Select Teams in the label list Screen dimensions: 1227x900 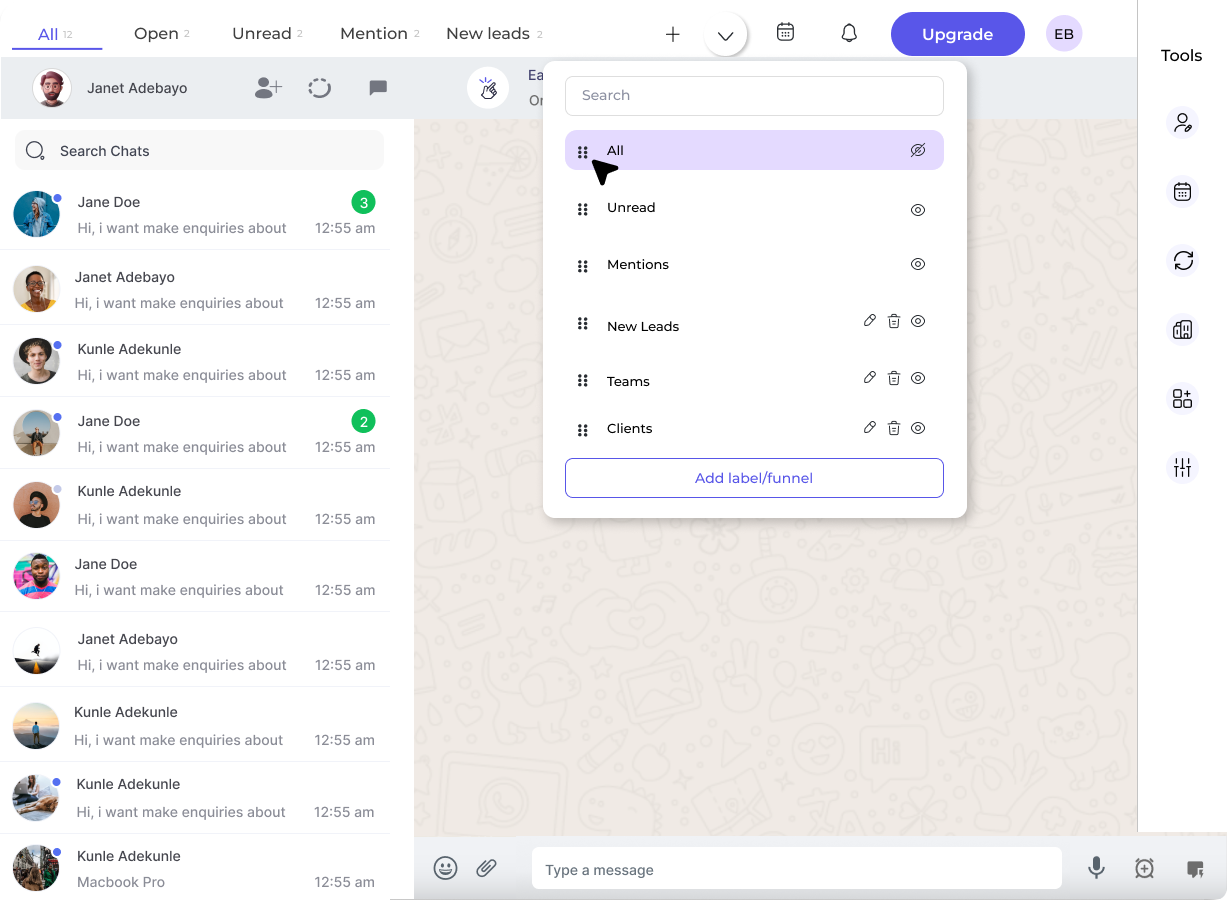pyautogui.click(x=628, y=381)
